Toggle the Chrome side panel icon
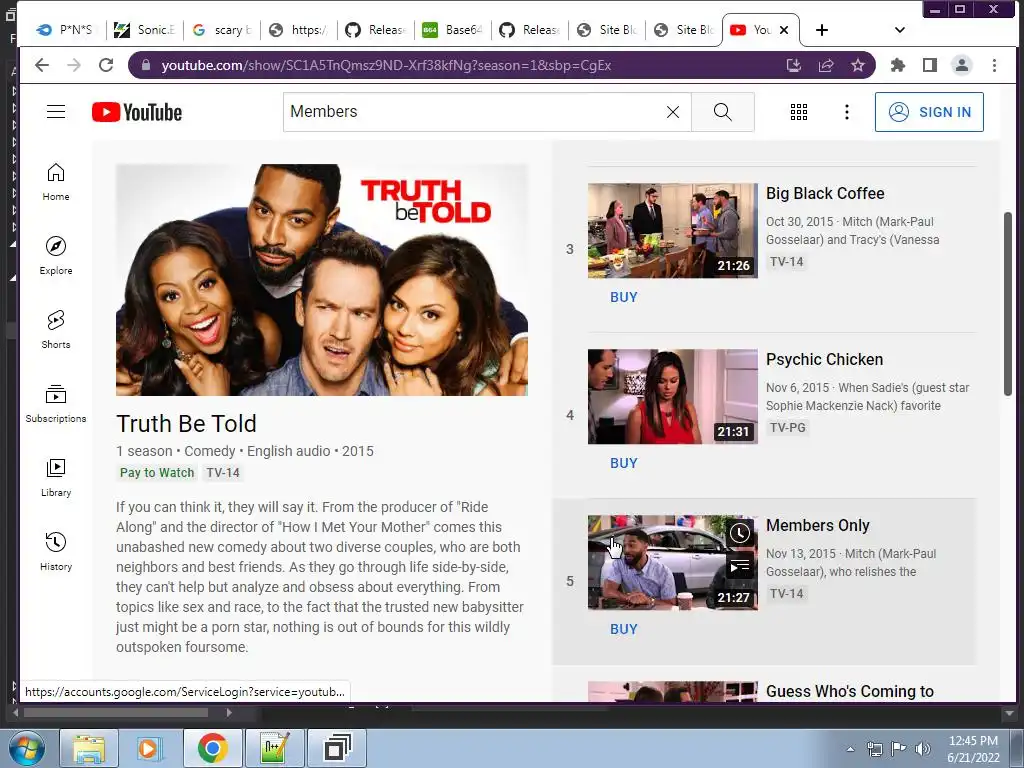The image size is (1024, 768). click(x=930, y=65)
